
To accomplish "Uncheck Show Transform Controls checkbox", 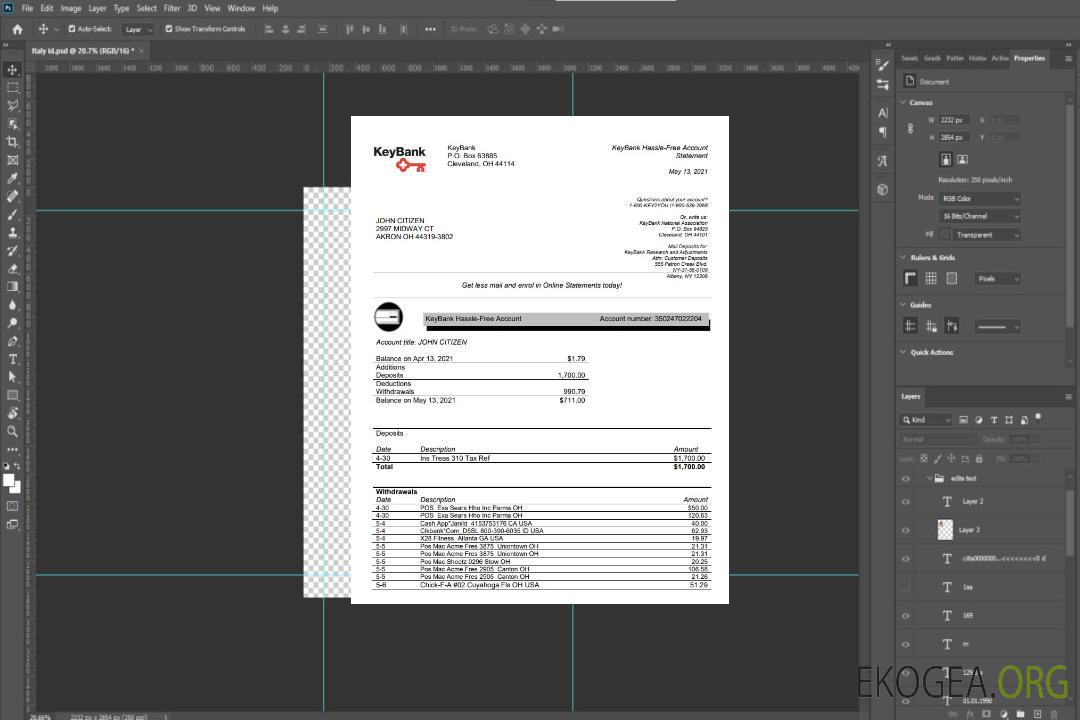I will [169, 29].
